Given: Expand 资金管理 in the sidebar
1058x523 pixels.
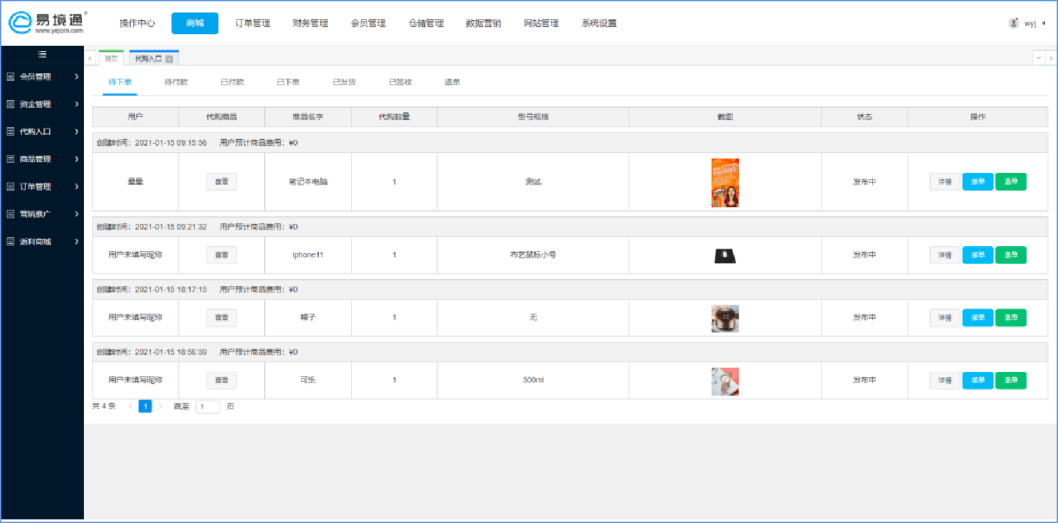Looking at the screenshot, I should 42,104.
